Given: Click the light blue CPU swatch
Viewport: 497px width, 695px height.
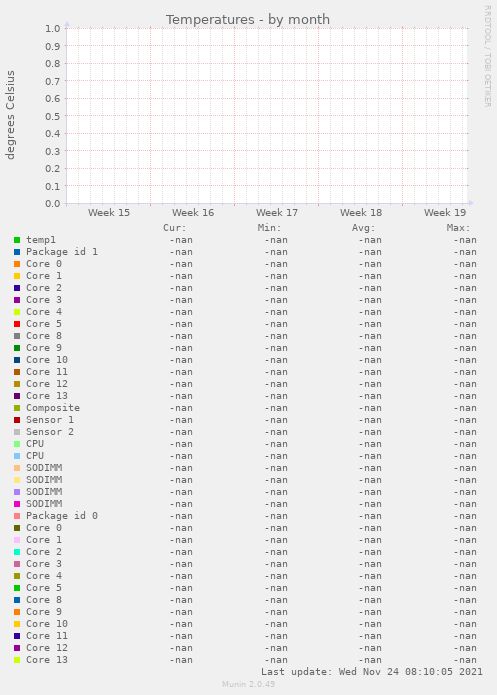Looking at the screenshot, I should coord(17,456).
